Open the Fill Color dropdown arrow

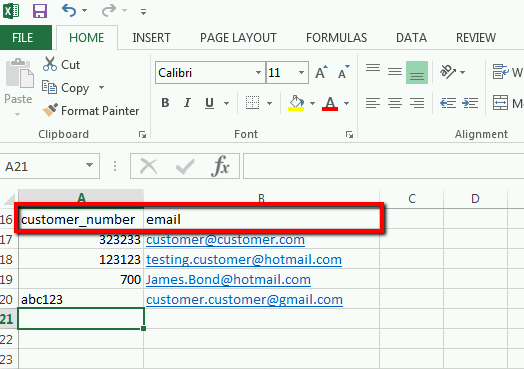(312, 103)
